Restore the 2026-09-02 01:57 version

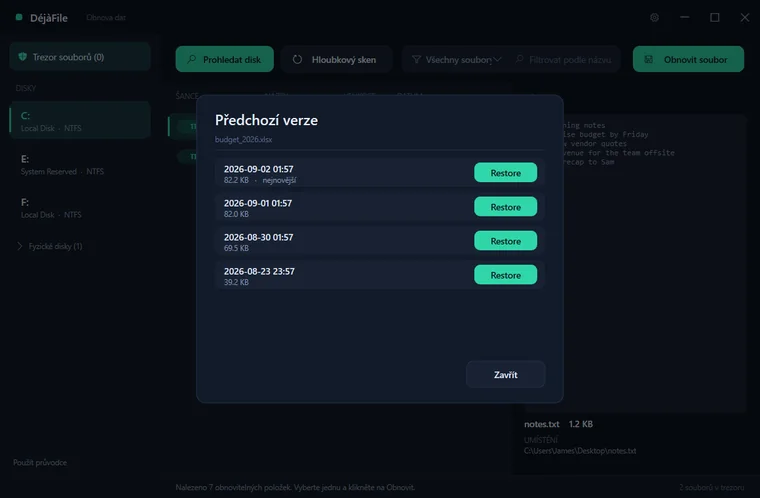point(505,173)
